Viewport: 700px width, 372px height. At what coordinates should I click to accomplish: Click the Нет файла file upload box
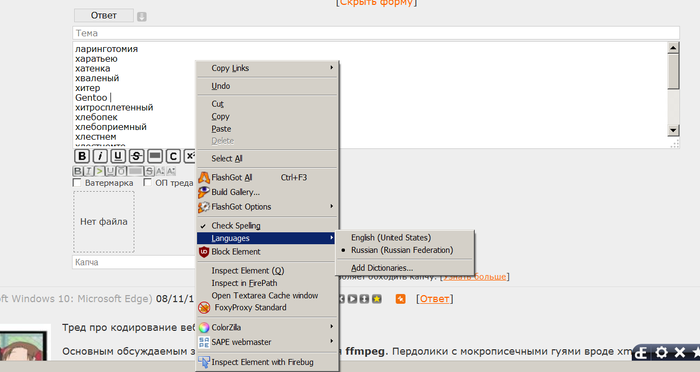tap(104, 222)
